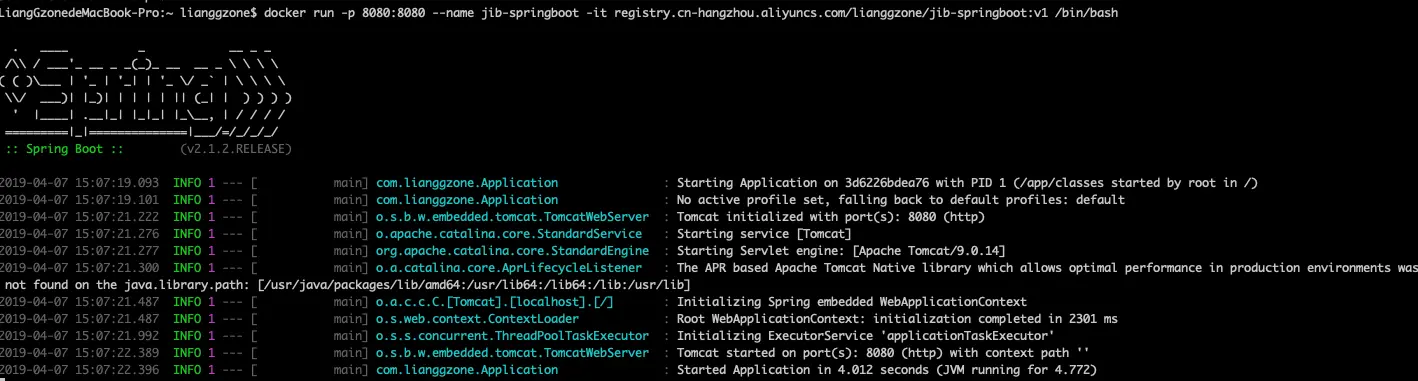Image resolution: width=1418 pixels, height=381 pixels.
Task: Click the INFO level on the 15:07:21.992 row
Action: [x=187, y=336]
